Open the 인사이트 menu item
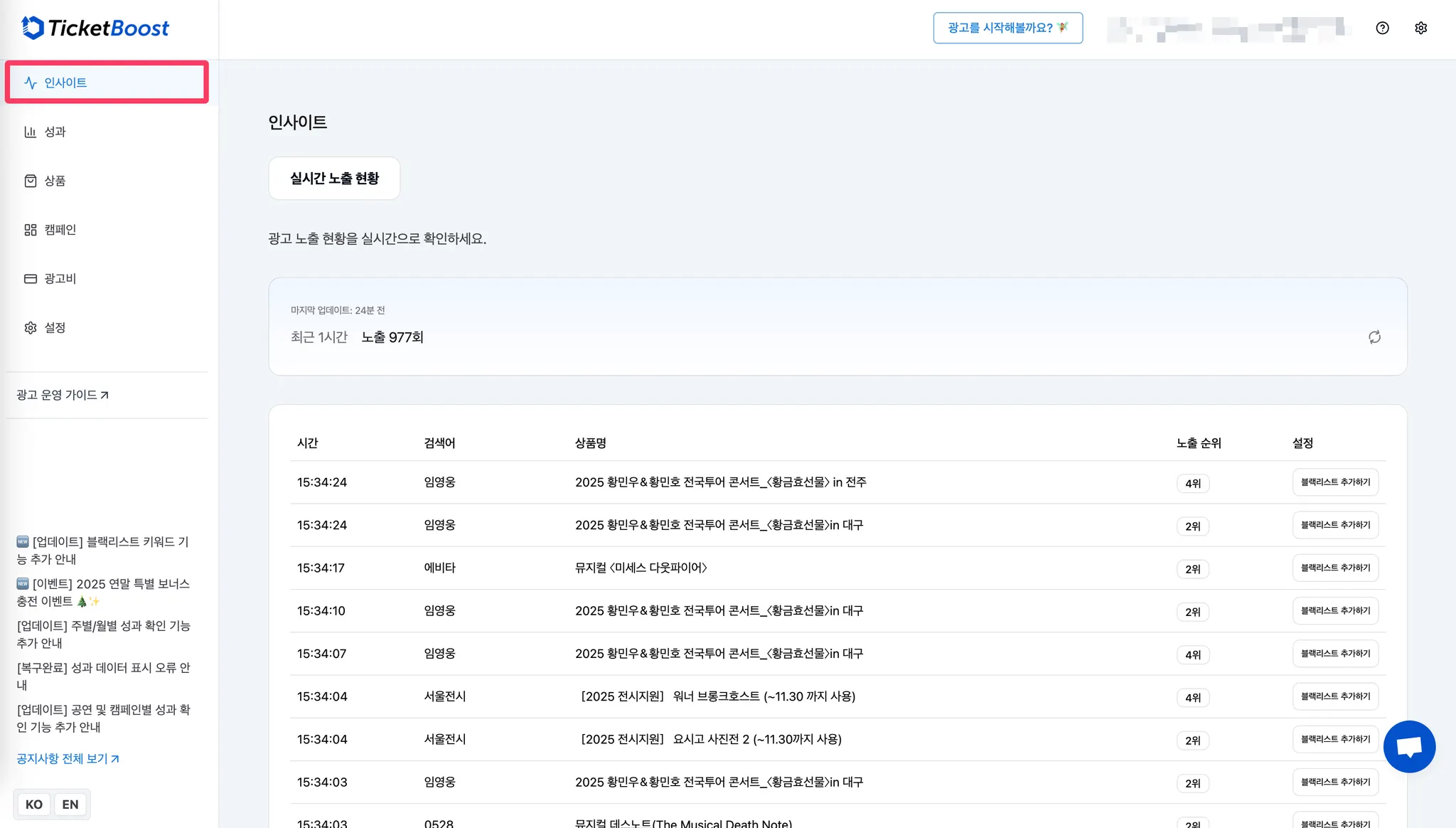Image resolution: width=1456 pixels, height=828 pixels. click(x=107, y=83)
